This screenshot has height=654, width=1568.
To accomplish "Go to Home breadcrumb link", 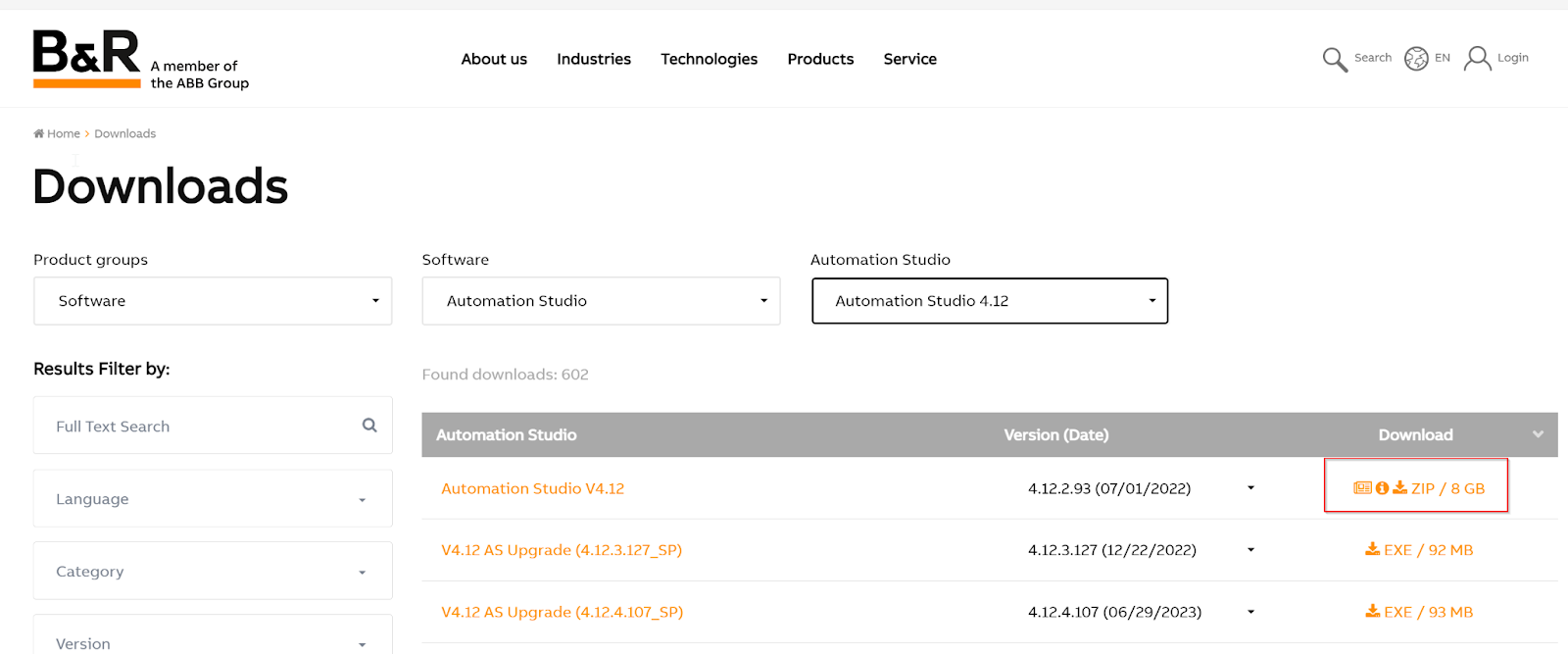I will 64,133.
